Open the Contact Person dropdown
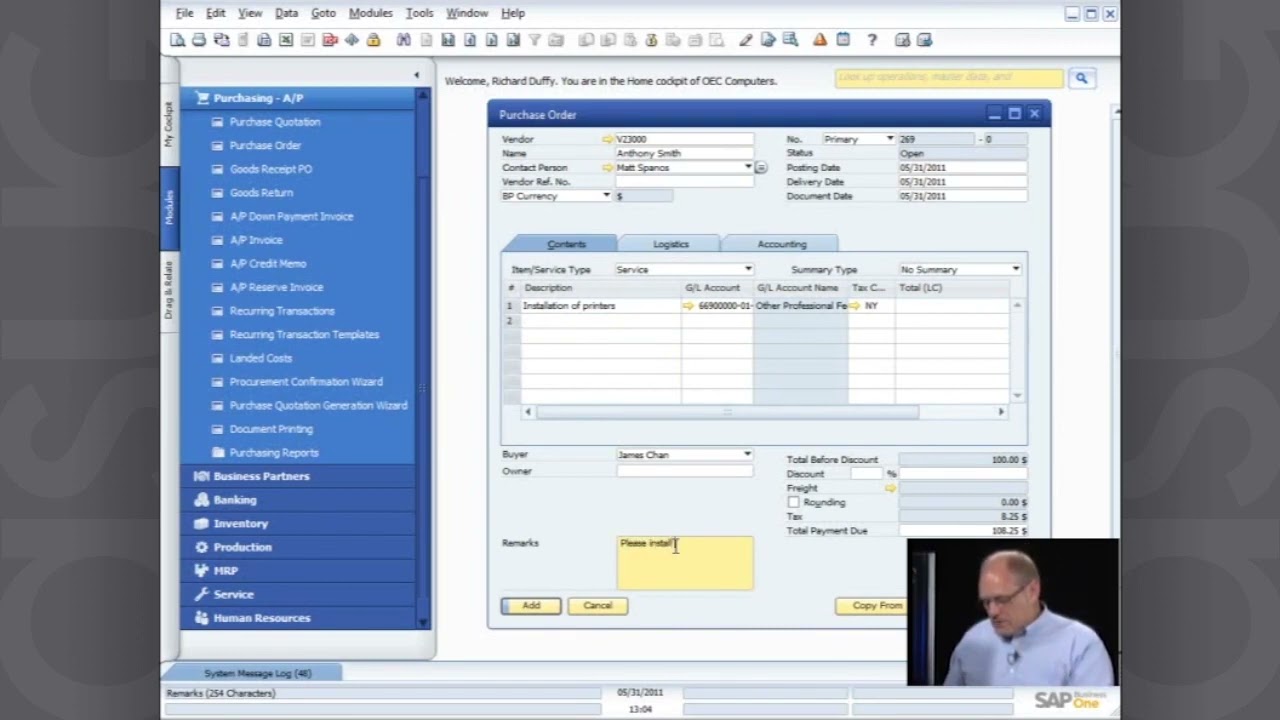Viewport: 1280px width, 720px height. tap(748, 168)
